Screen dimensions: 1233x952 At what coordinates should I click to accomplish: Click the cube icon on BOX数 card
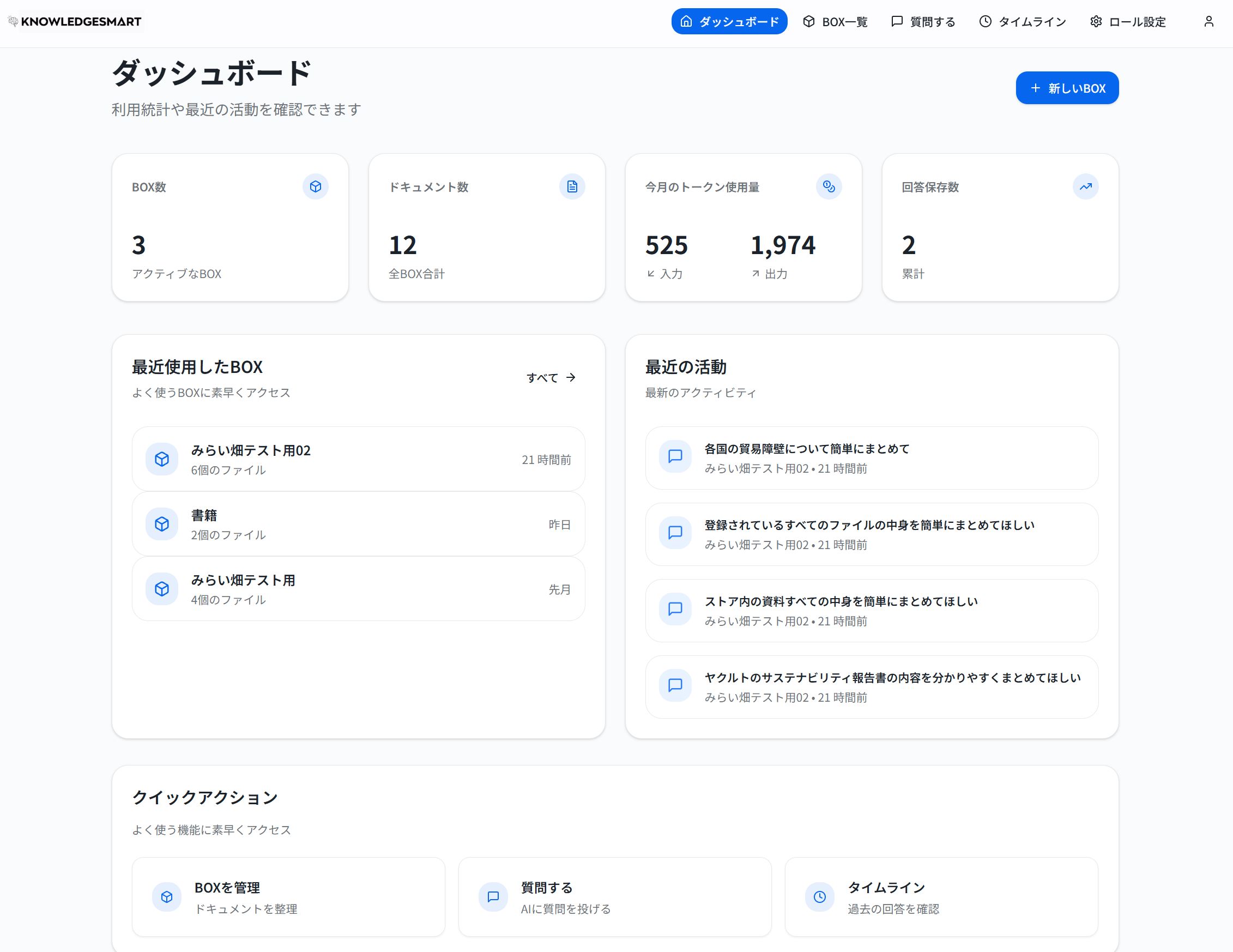point(316,186)
